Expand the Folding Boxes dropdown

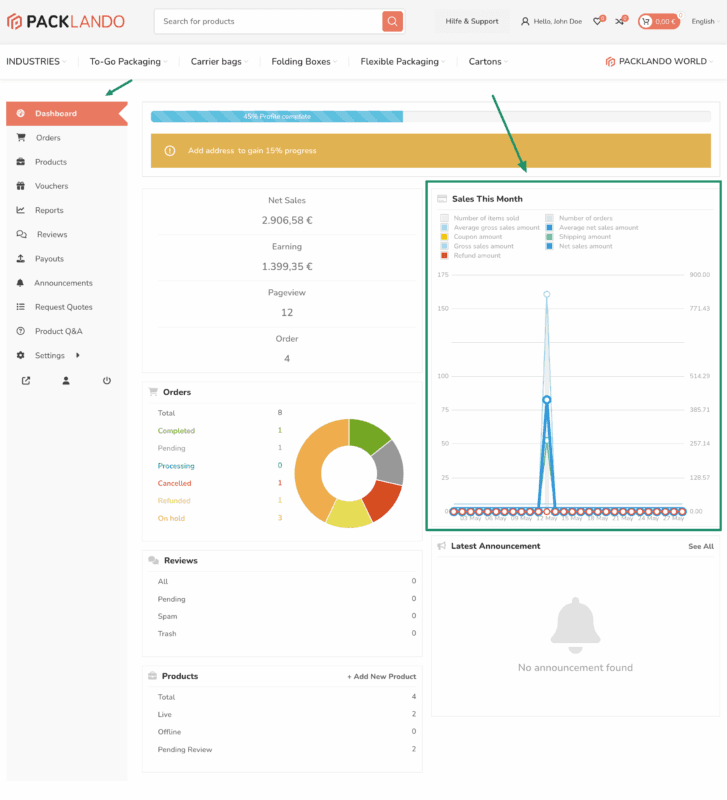304,62
